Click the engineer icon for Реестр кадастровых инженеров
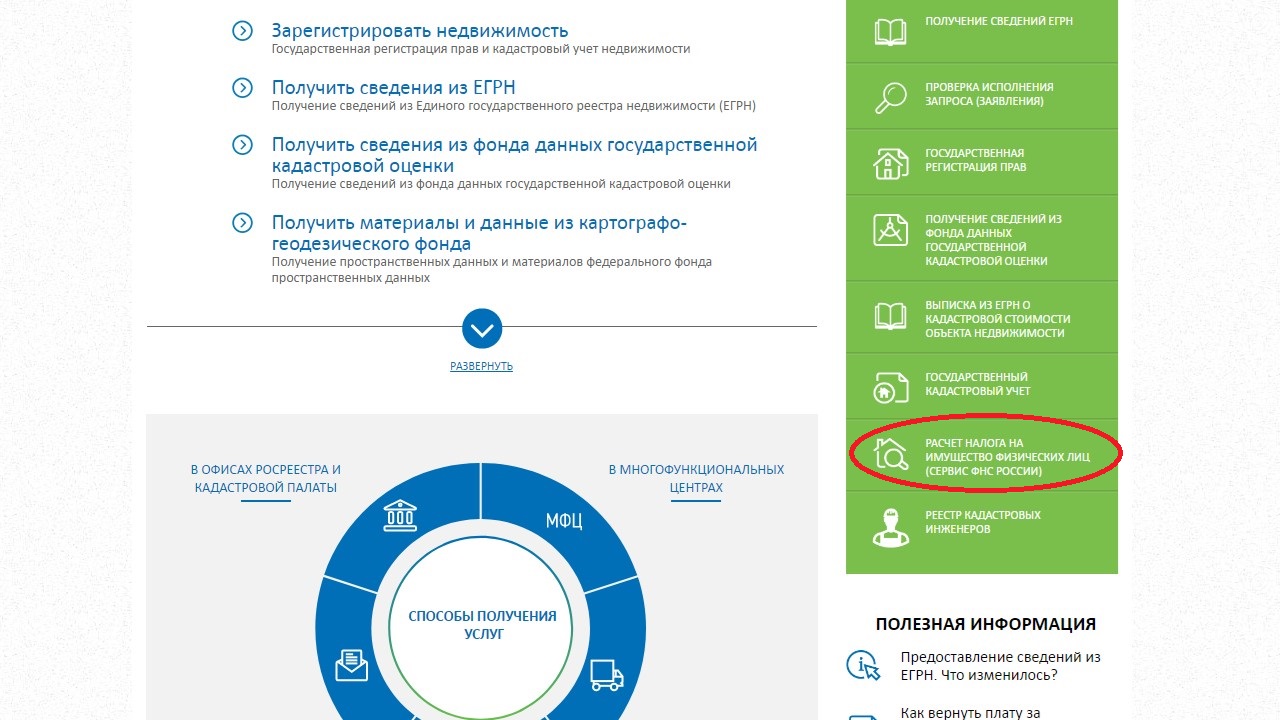Screen dimensions: 1280x720 890,527
